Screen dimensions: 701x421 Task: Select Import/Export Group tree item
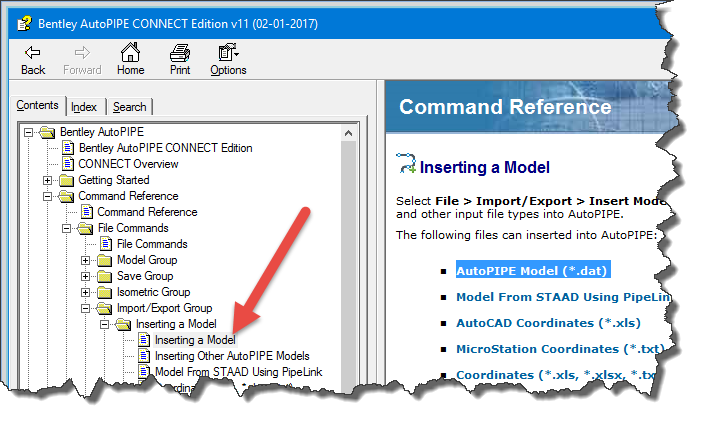(165, 308)
